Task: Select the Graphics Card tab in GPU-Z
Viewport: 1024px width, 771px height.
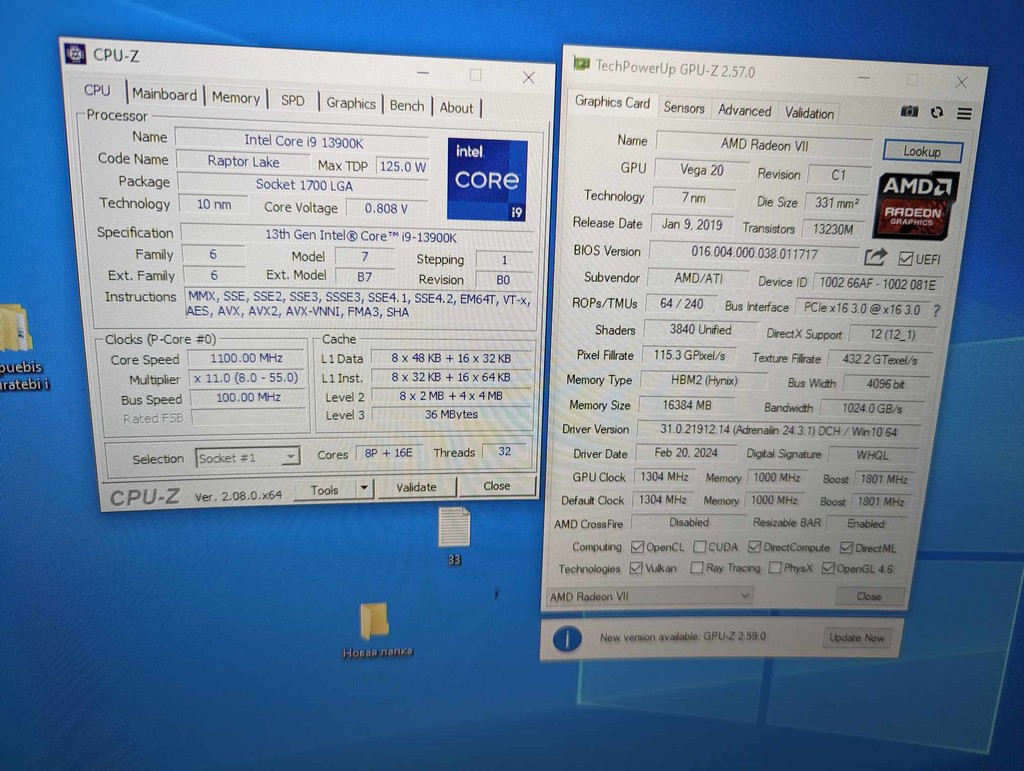Action: pyautogui.click(x=613, y=102)
